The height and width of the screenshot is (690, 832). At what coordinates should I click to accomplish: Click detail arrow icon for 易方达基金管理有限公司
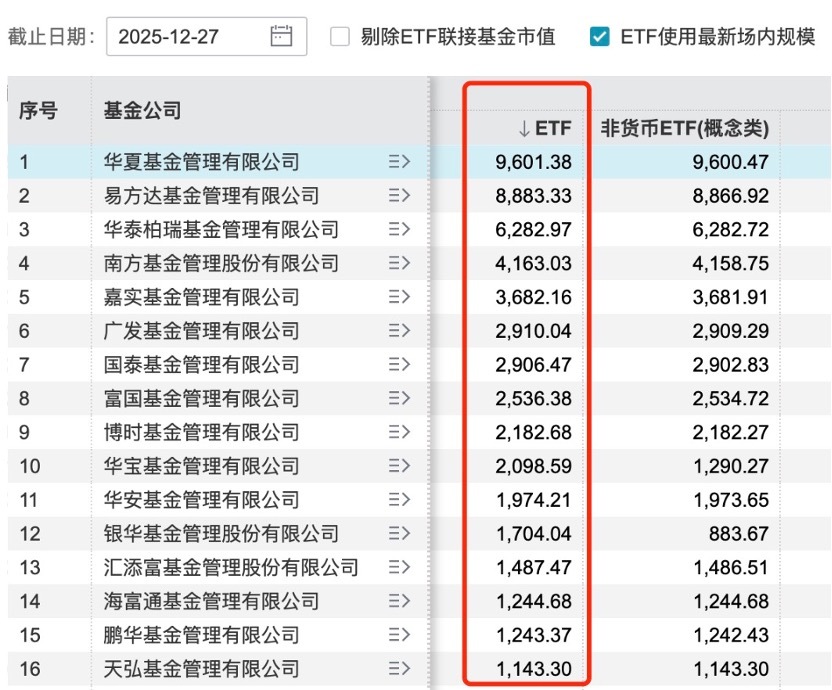(399, 195)
